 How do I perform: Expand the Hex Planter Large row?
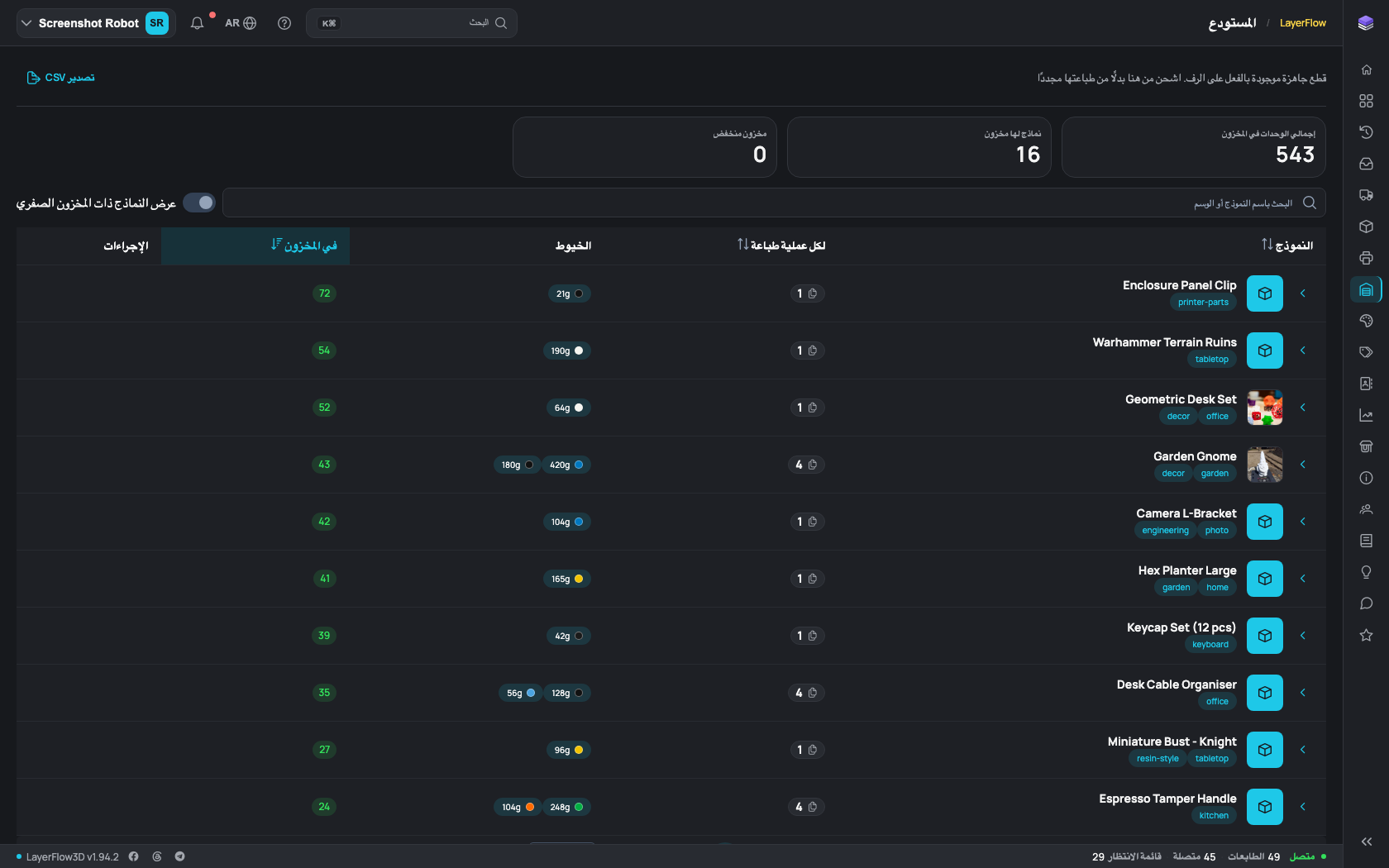pos(1303,579)
